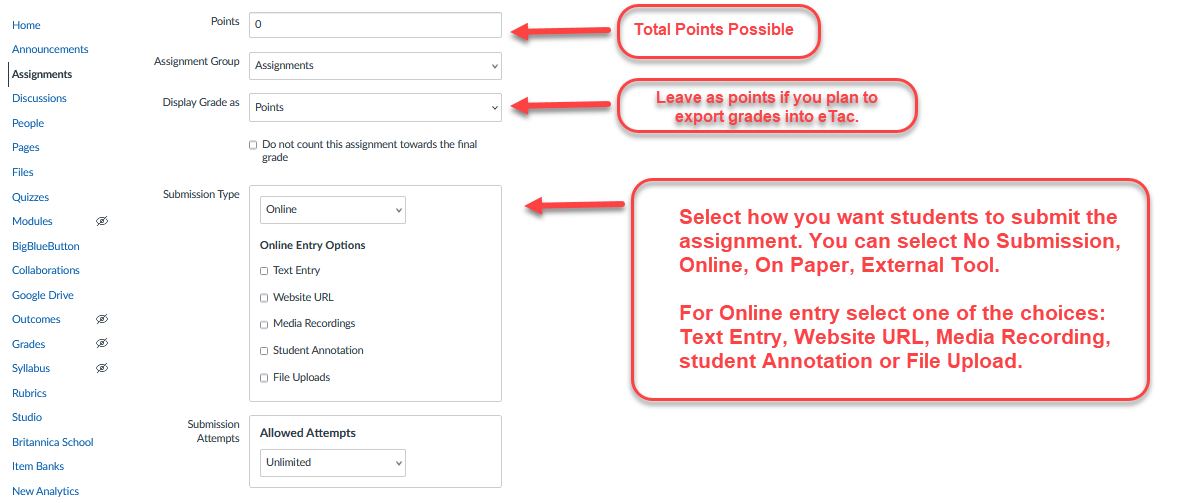
Task: Open Quizzes from the sidebar
Action: click(x=30, y=197)
